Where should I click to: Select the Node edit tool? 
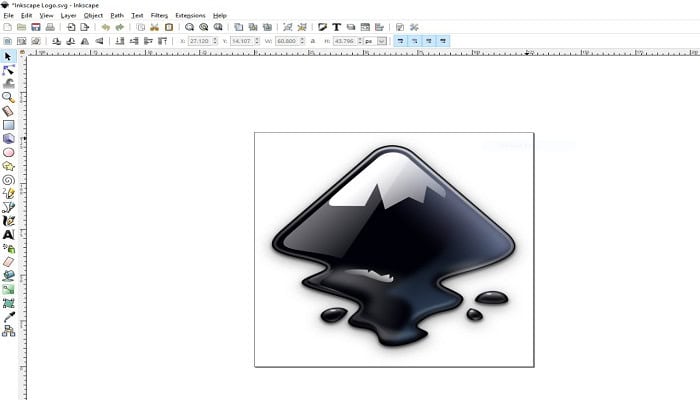click(x=8, y=70)
